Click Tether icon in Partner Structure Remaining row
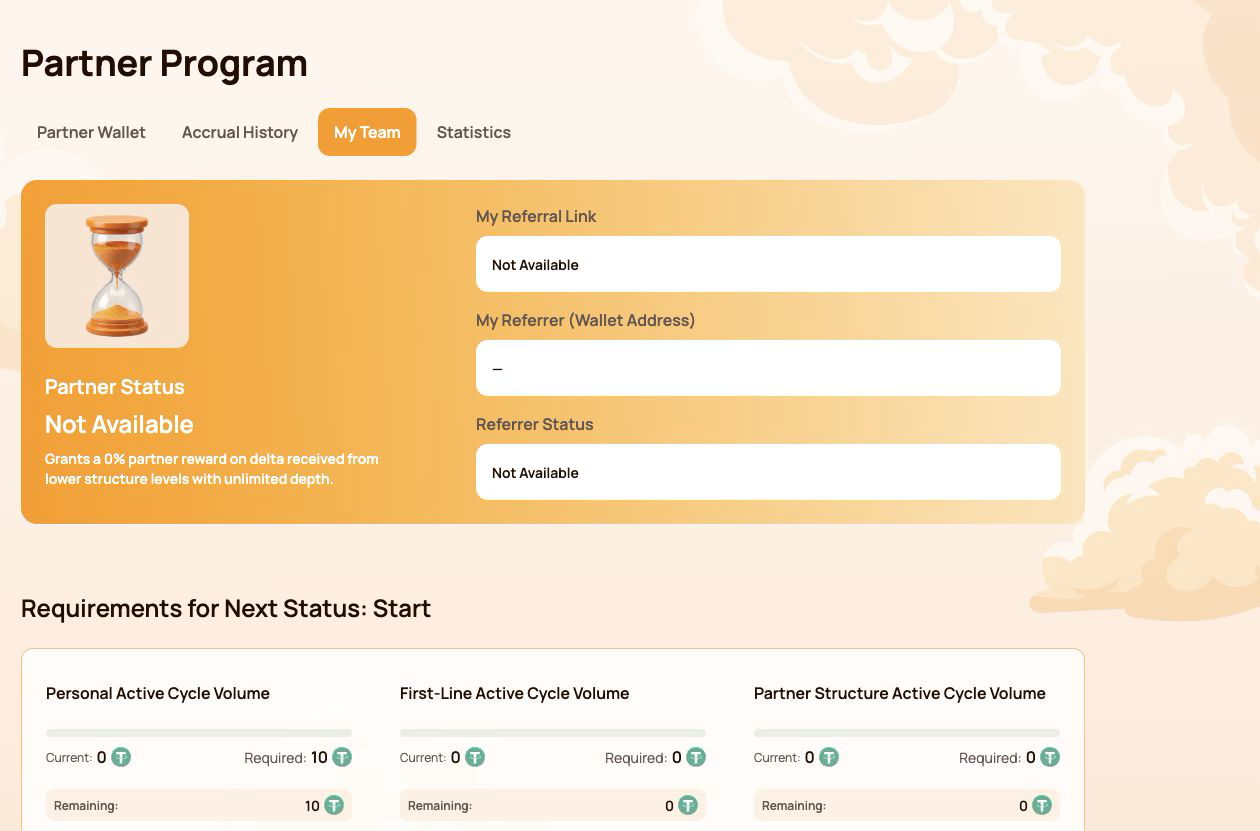The height and width of the screenshot is (831, 1260). click(1042, 805)
